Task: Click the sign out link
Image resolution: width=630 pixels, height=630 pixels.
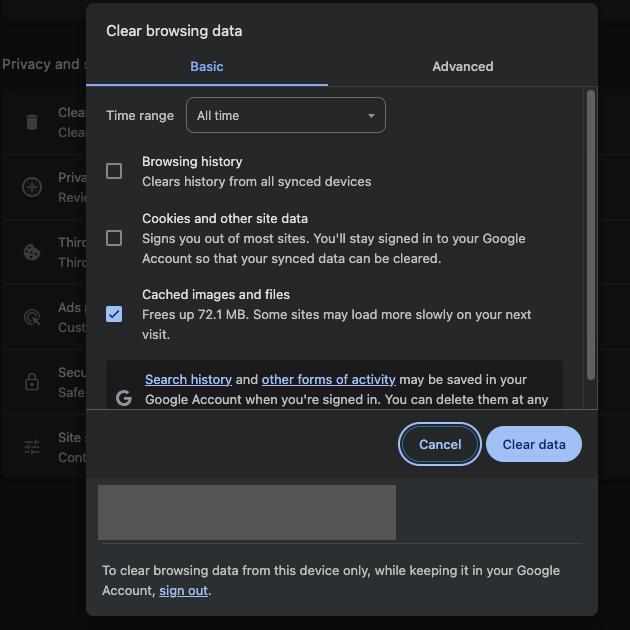Action: coord(184,591)
